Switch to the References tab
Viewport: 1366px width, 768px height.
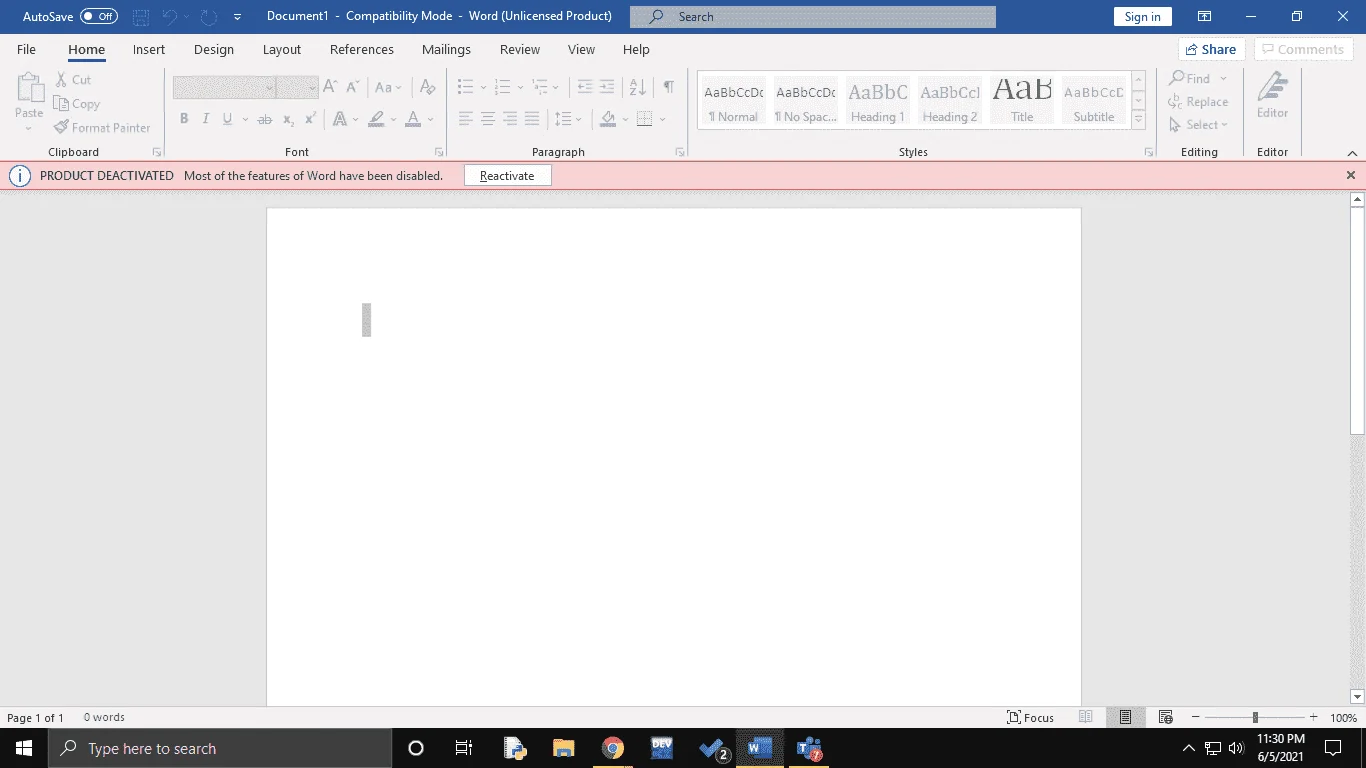[362, 49]
